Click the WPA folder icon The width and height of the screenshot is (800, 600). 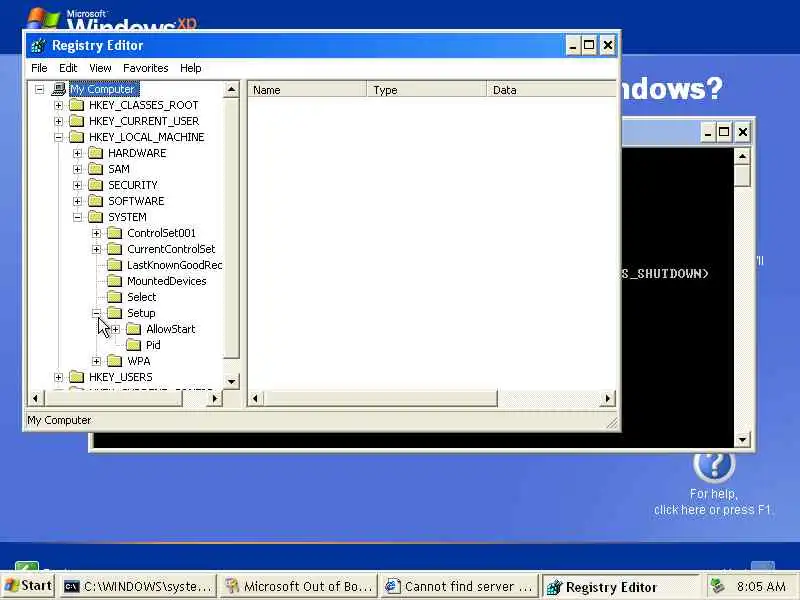point(115,361)
